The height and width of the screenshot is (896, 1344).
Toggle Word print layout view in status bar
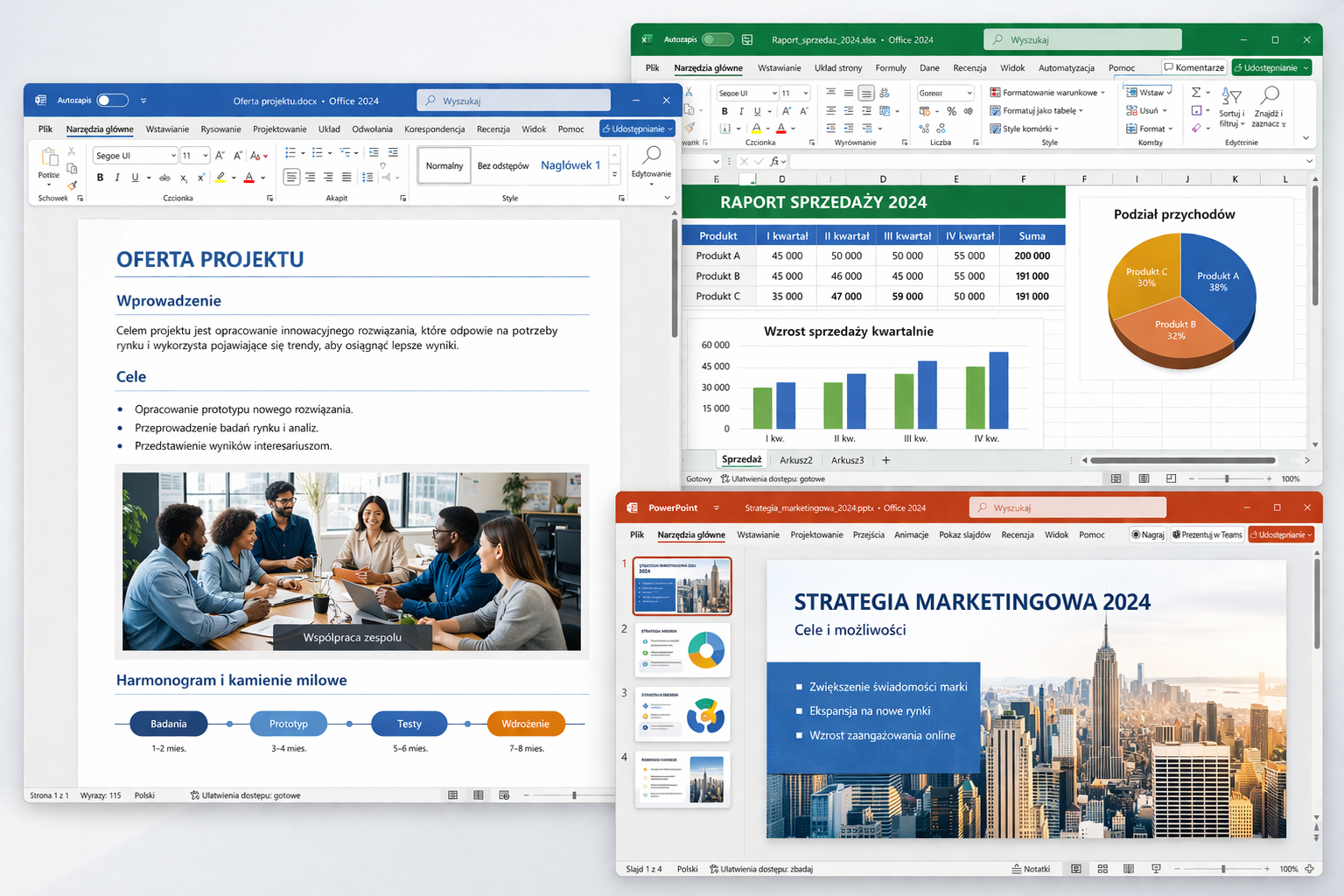pyautogui.click(x=478, y=795)
